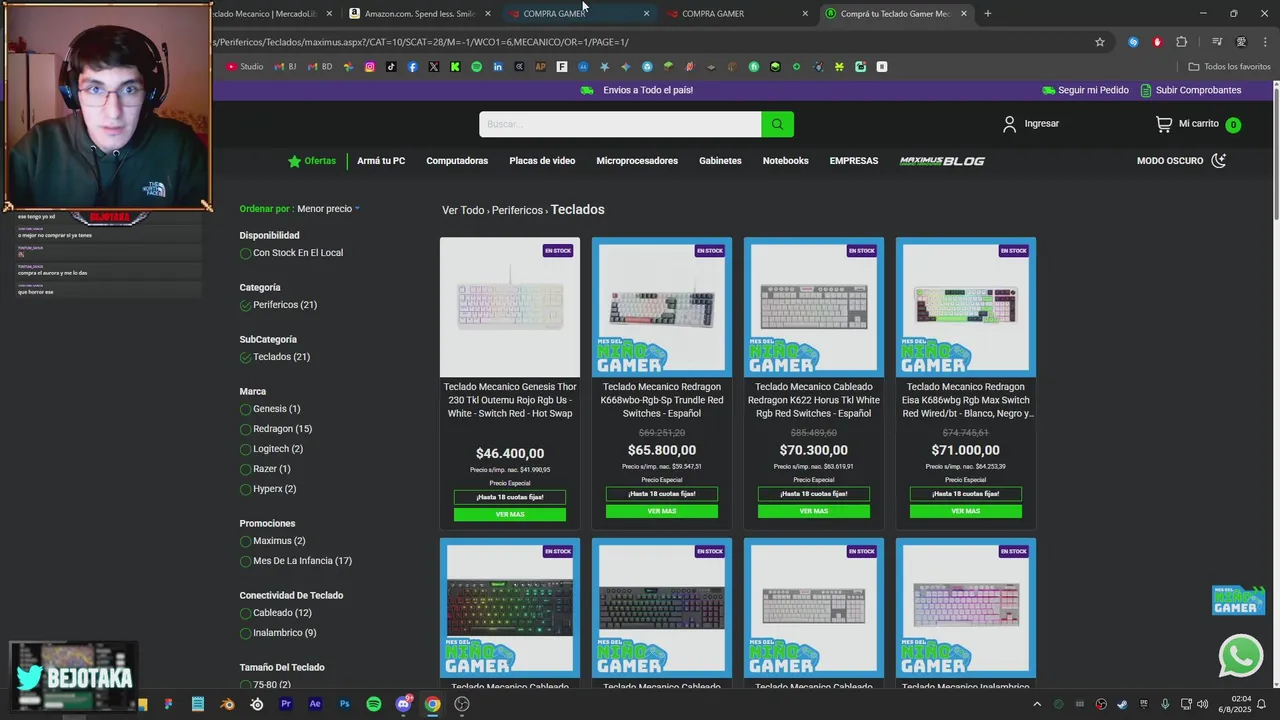Screen dimensions: 1280x720
Task: Open the TikTok bookmark icon
Action: (x=391, y=67)
